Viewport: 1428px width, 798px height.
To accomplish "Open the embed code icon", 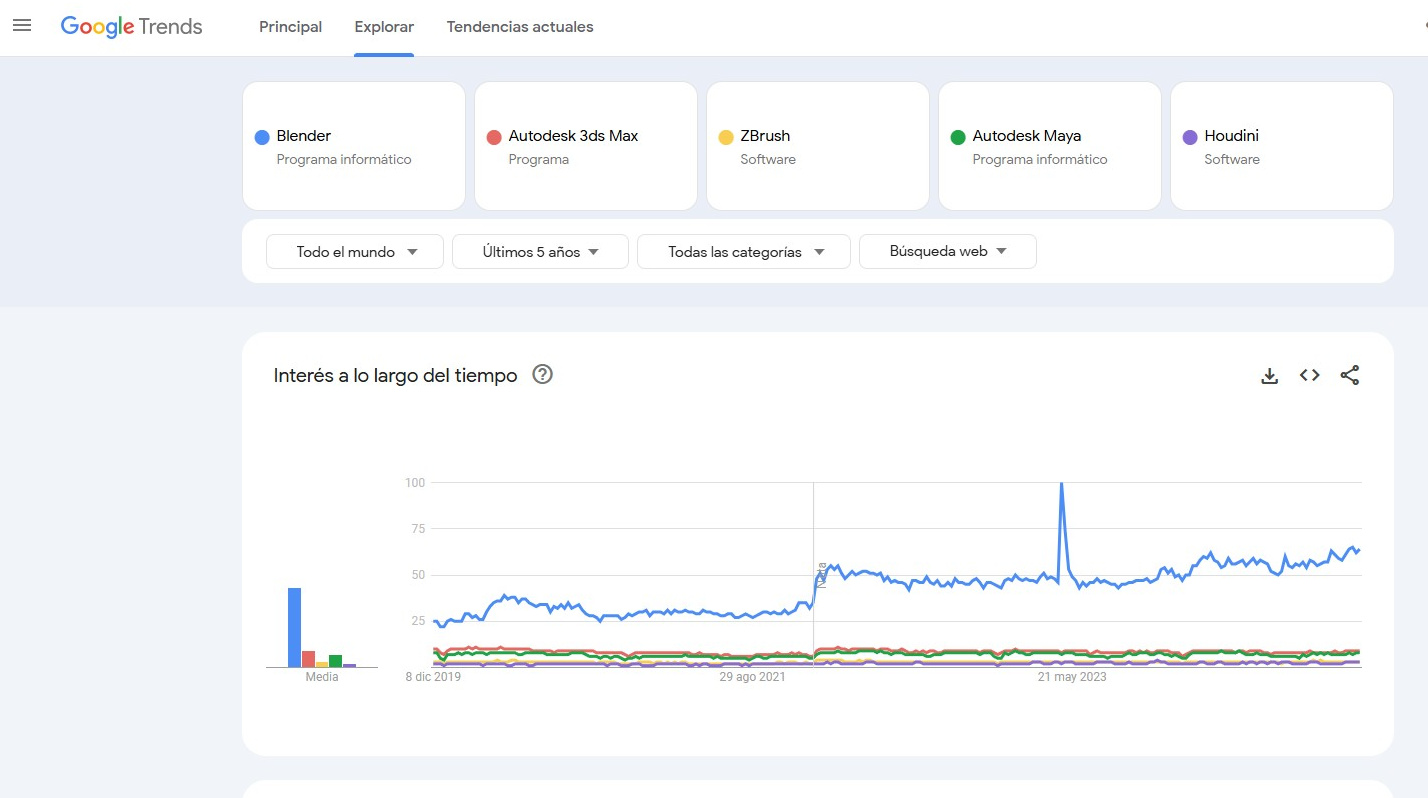I will click(1309, 376).
